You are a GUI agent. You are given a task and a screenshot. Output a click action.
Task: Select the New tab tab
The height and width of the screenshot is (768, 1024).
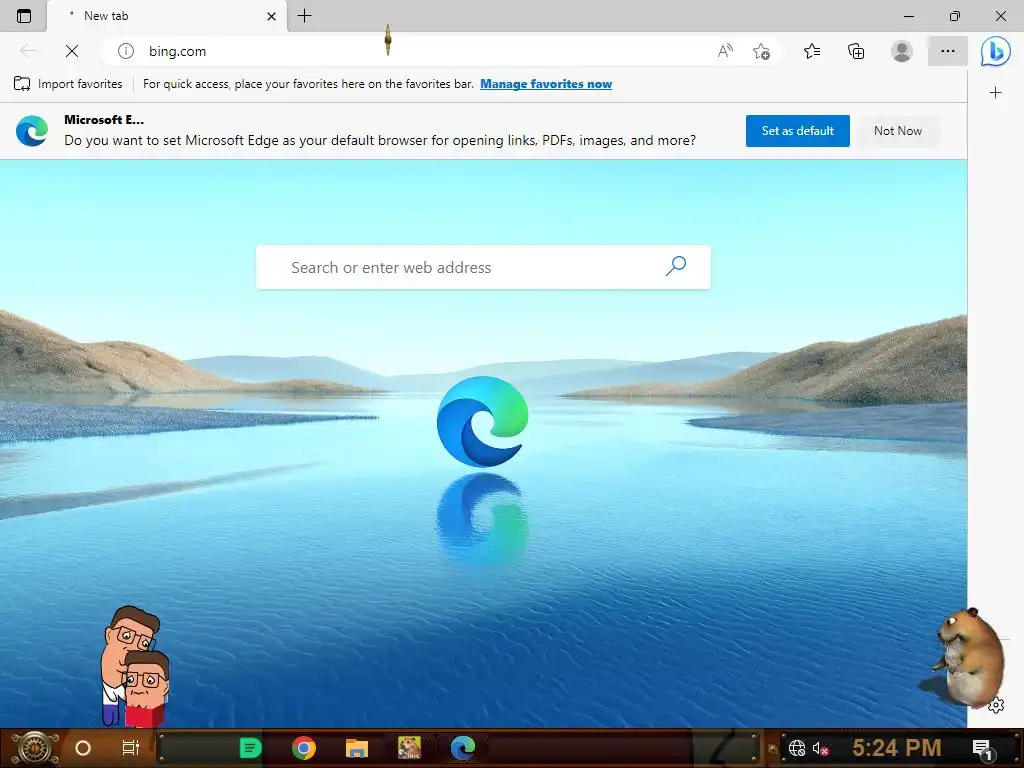point(167,16)
